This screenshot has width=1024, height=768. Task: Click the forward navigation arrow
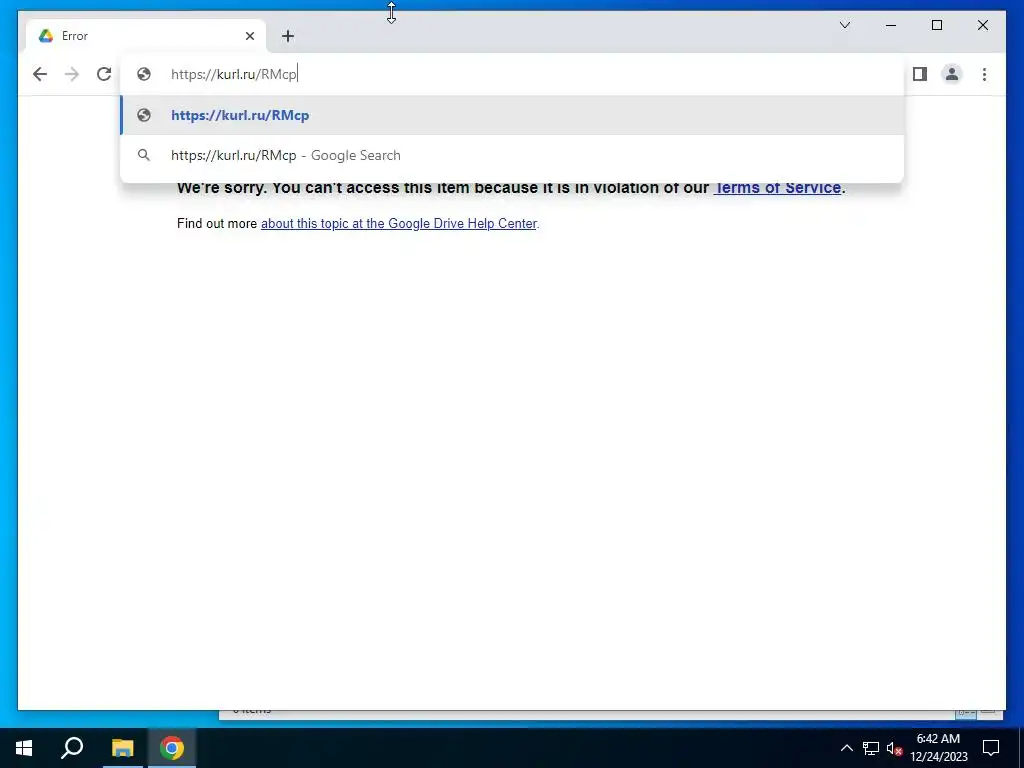(72, 74)
